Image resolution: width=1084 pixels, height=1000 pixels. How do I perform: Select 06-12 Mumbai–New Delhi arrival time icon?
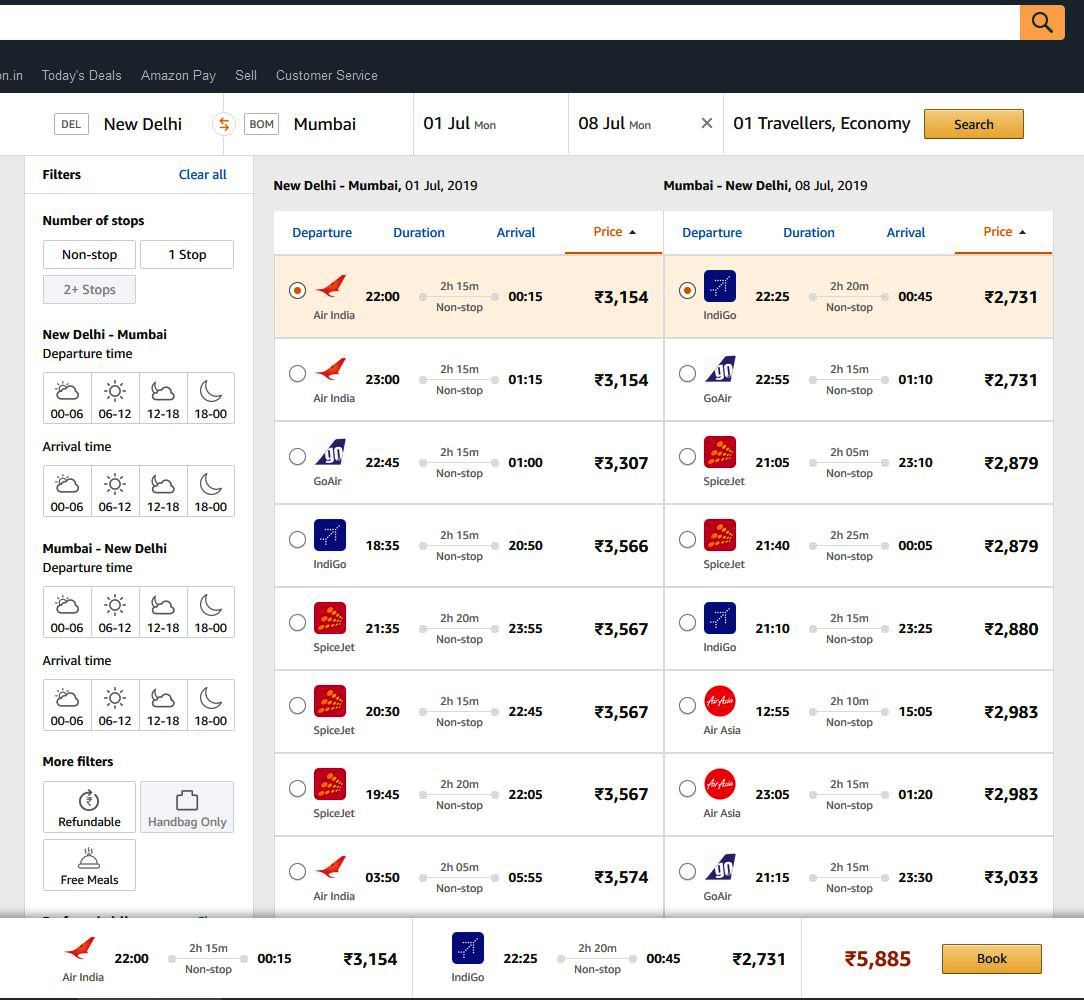point(115,705)
